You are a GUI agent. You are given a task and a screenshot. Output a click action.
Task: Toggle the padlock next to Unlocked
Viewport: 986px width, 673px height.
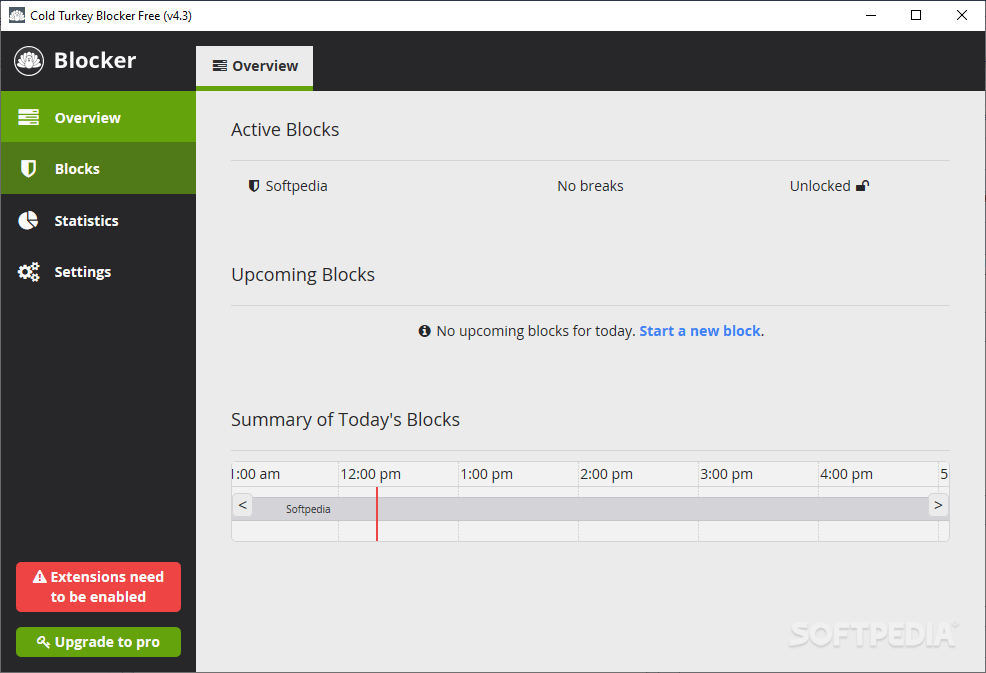click(x=863, y=184)
